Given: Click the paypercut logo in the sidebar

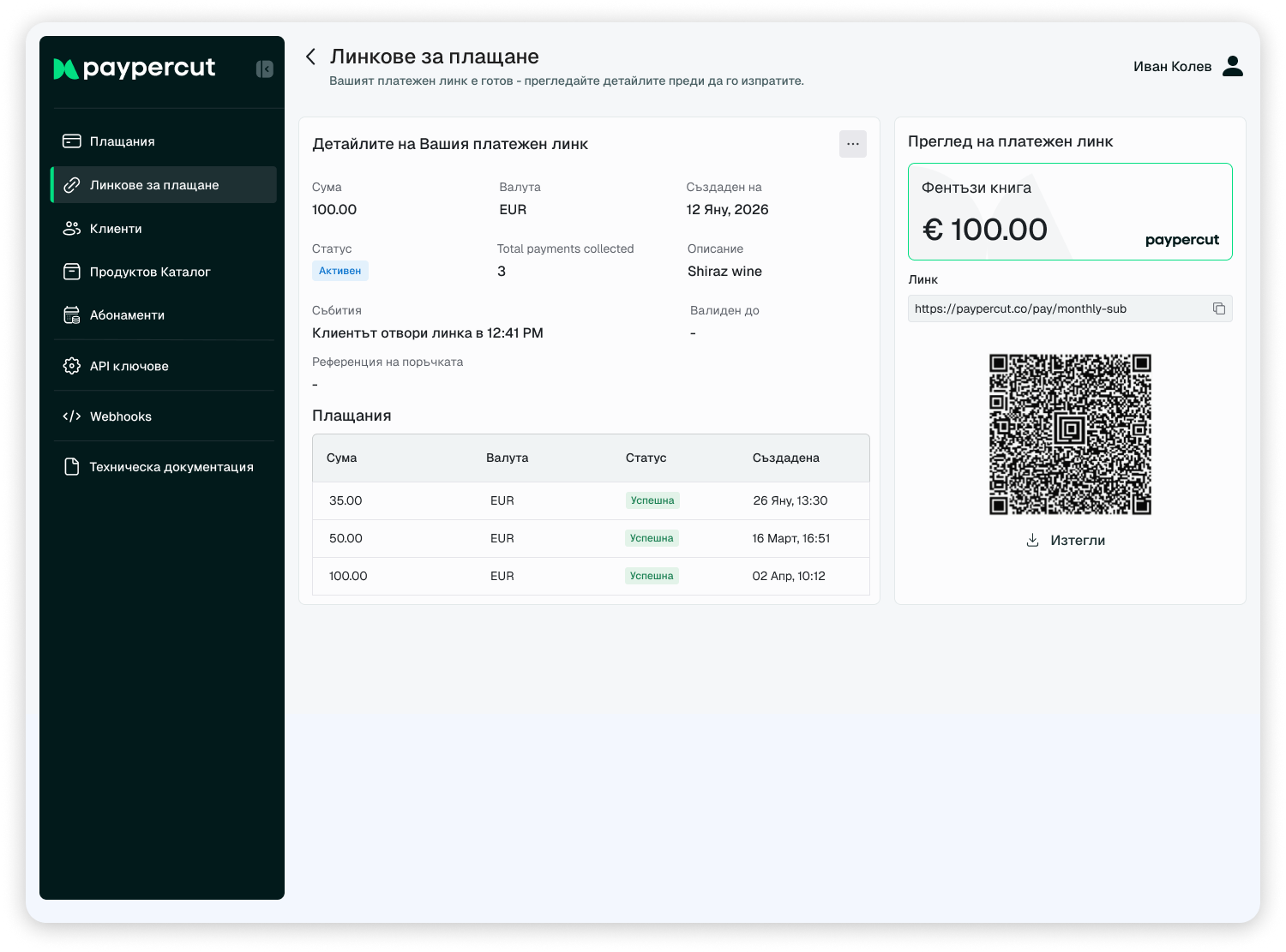Looking at the screenshot, I should [x=135, y=69].
